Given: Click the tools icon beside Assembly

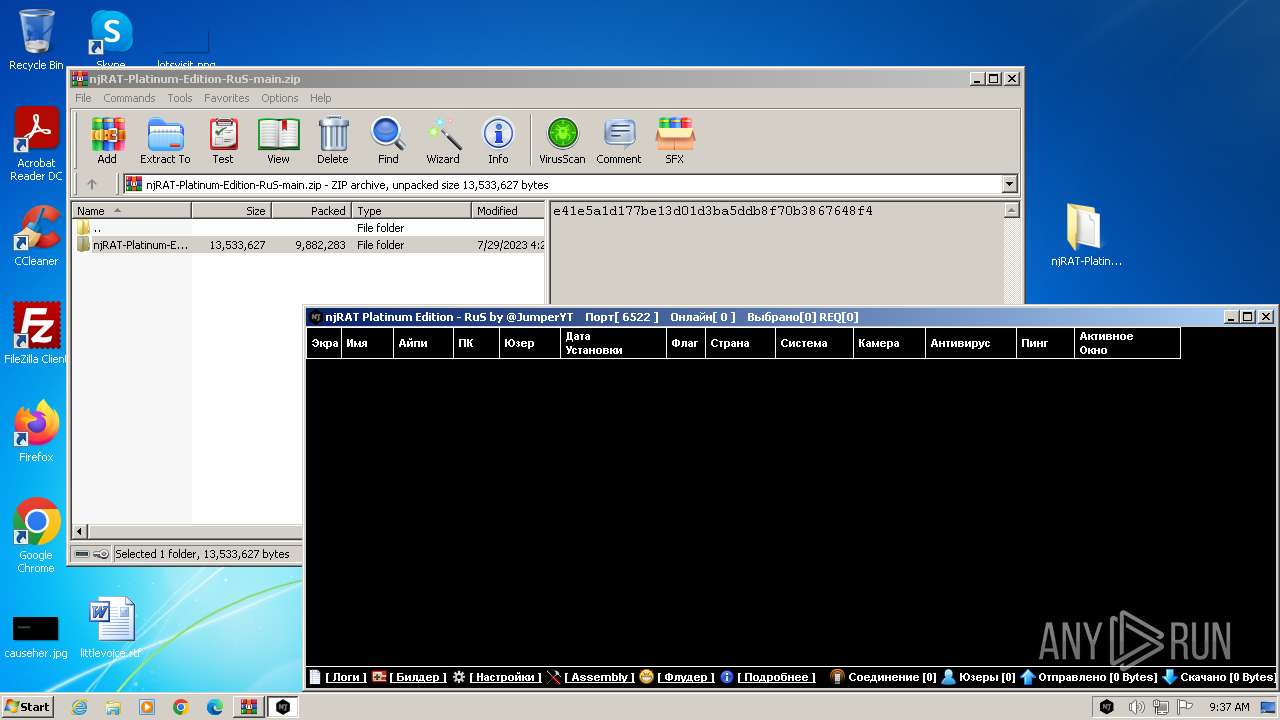Looking at the screenshot, I should tap(554, 677).
